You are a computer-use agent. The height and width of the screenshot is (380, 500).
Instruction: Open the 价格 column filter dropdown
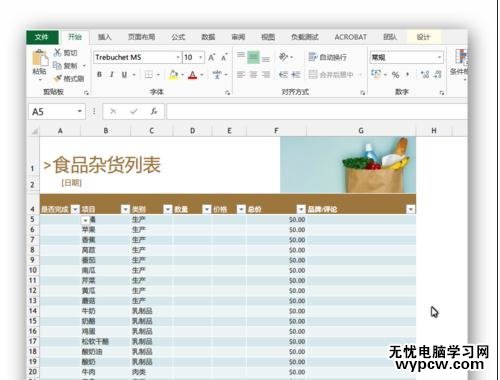pos(241,209)
